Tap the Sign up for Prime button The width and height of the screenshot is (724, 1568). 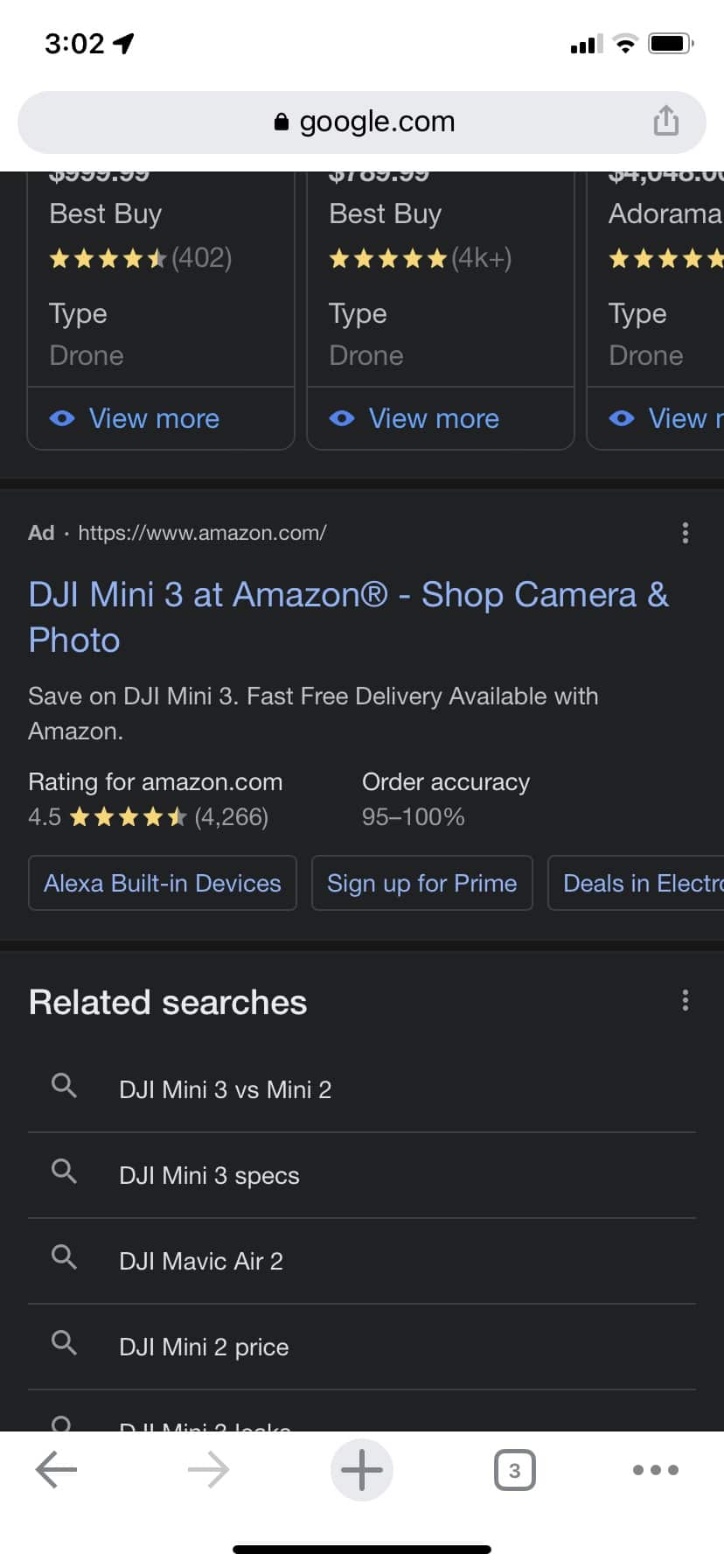pyautogui.click(x=421, y=883)
